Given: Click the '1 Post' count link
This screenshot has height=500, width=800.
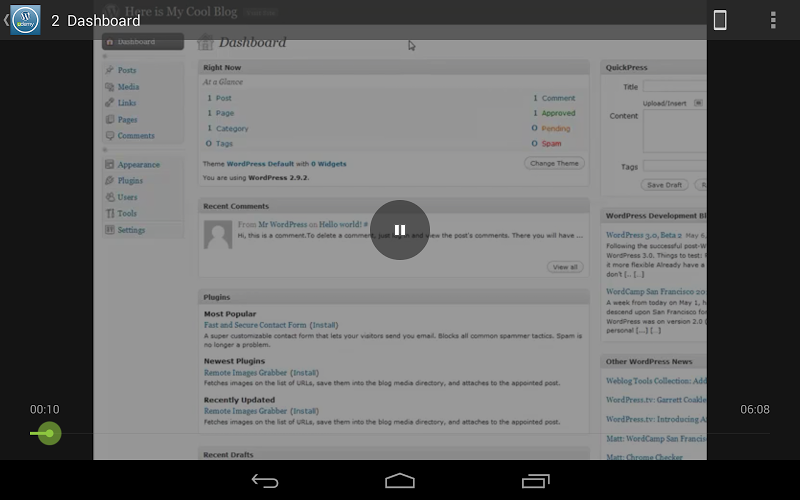Looking at the screenshot, I should click(x=219, y=98).
